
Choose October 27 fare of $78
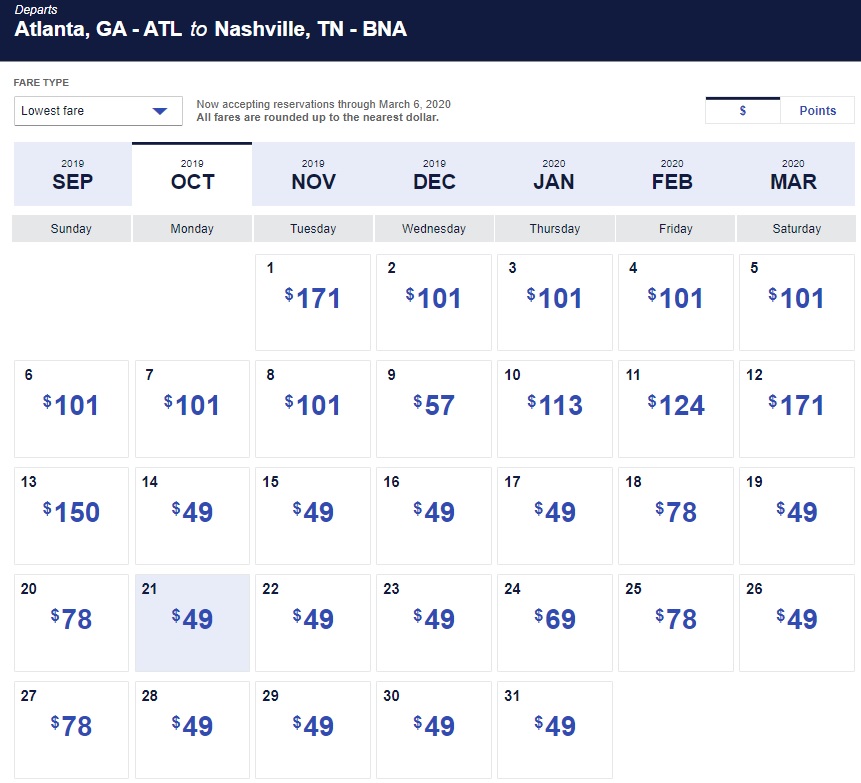72,729
